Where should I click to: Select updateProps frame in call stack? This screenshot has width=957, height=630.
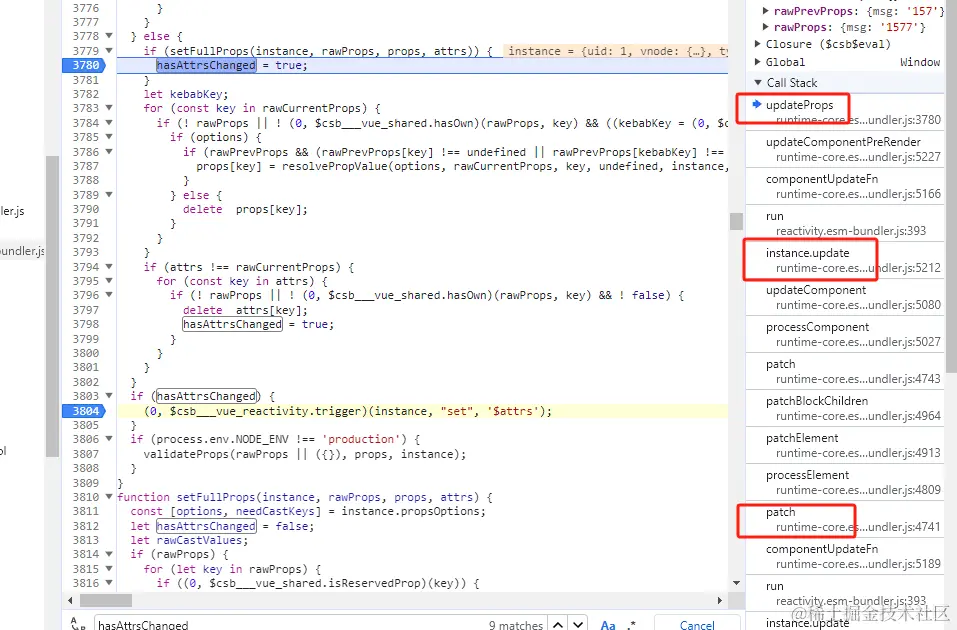pyautogui.click(x=845, y=112)
